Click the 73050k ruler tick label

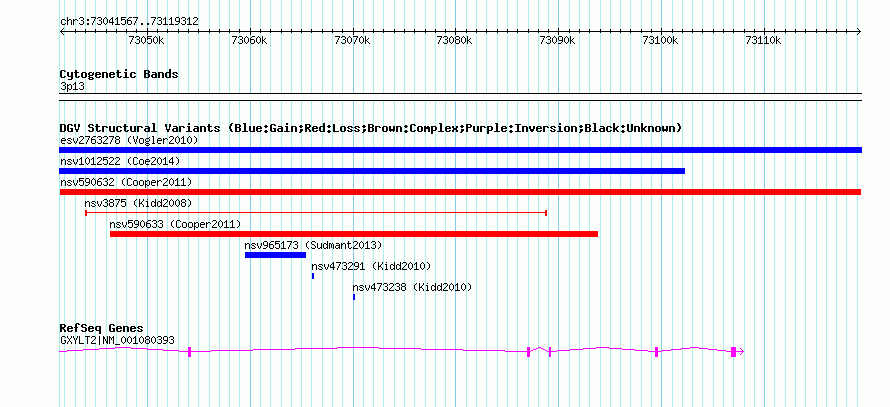(146, 41)
